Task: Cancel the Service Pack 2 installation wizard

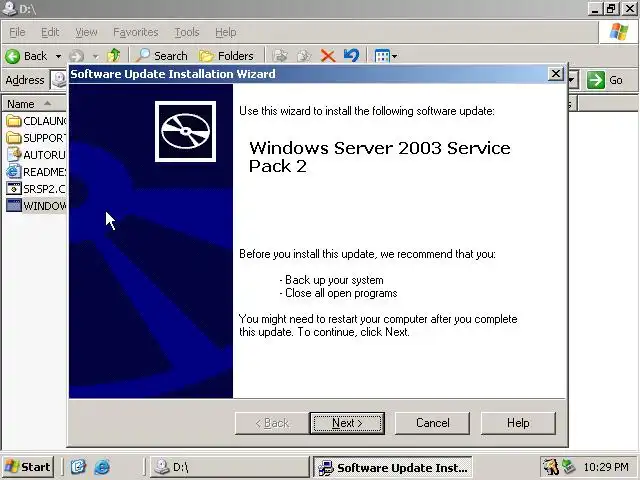Action: tap(432, 423)
